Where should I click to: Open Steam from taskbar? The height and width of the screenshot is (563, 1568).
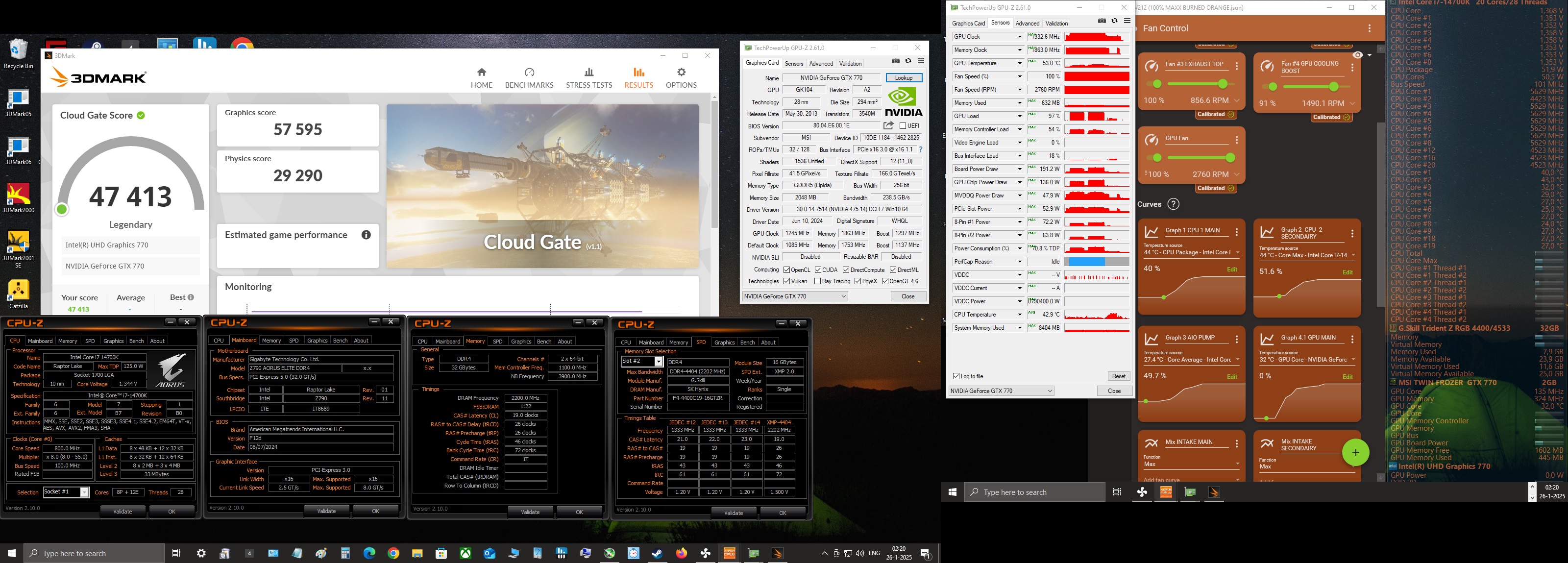(657, 553)
